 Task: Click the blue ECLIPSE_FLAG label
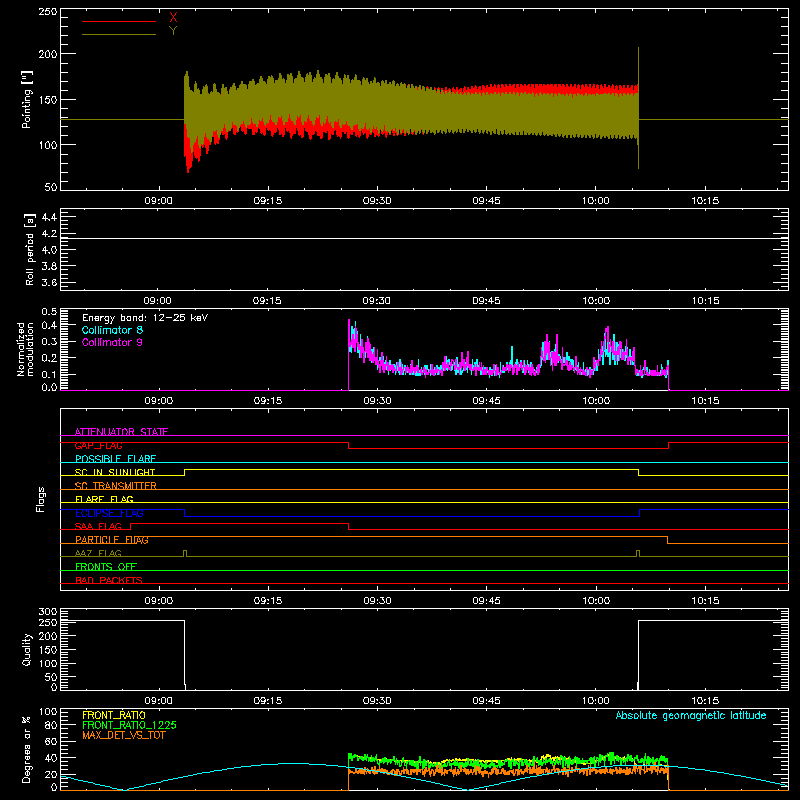tap(109, 513)
